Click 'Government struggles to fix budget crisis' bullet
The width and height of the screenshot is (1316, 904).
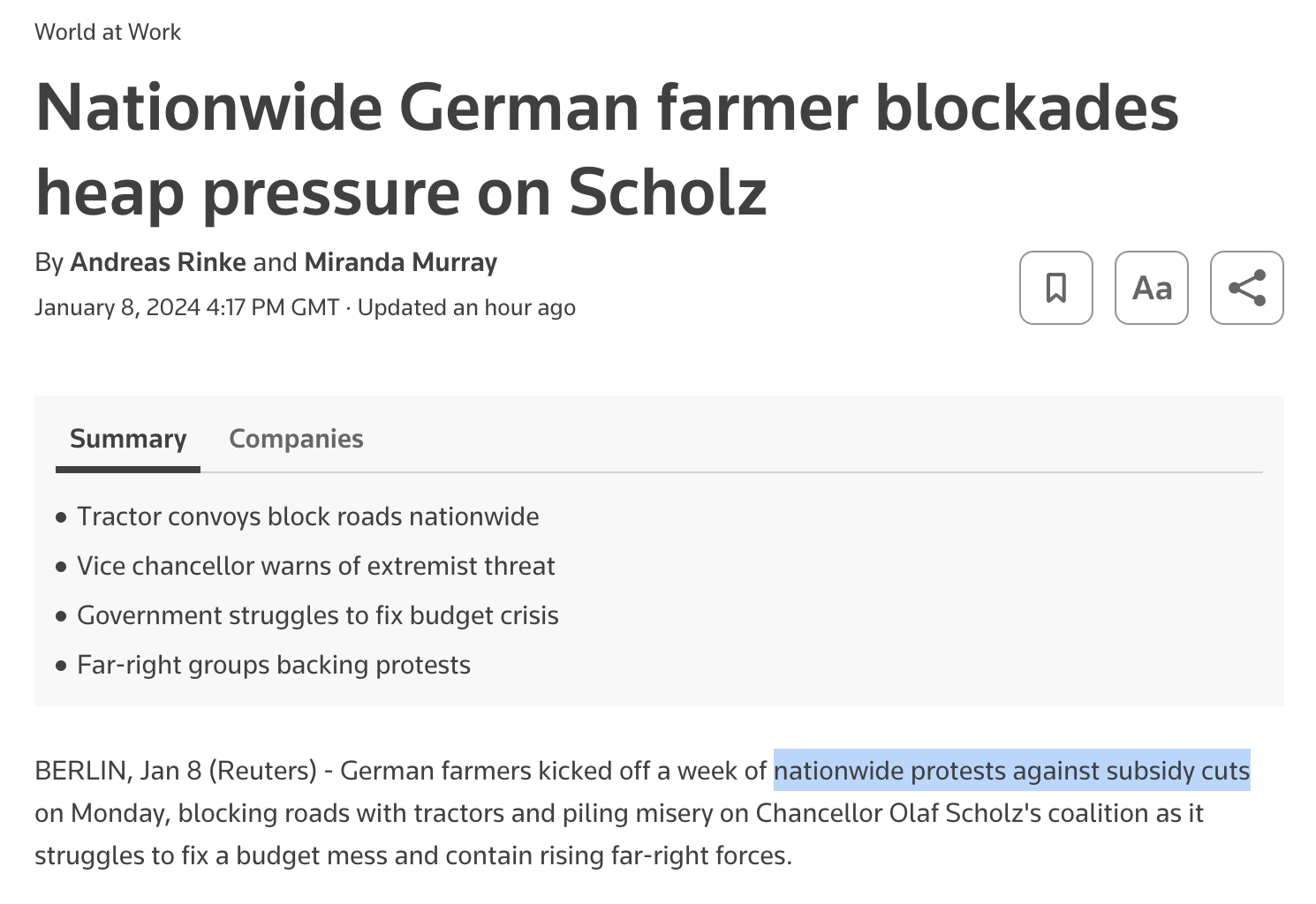click(x=317, y=615)
